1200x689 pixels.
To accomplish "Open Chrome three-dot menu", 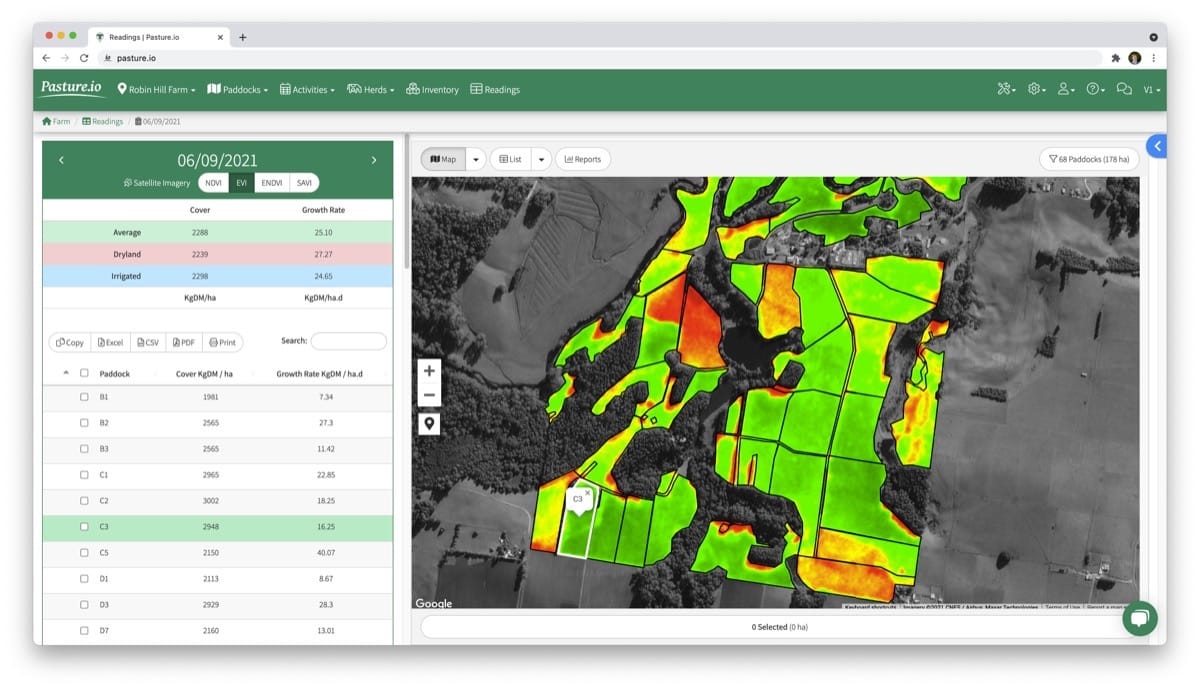I will [1153, 58].
